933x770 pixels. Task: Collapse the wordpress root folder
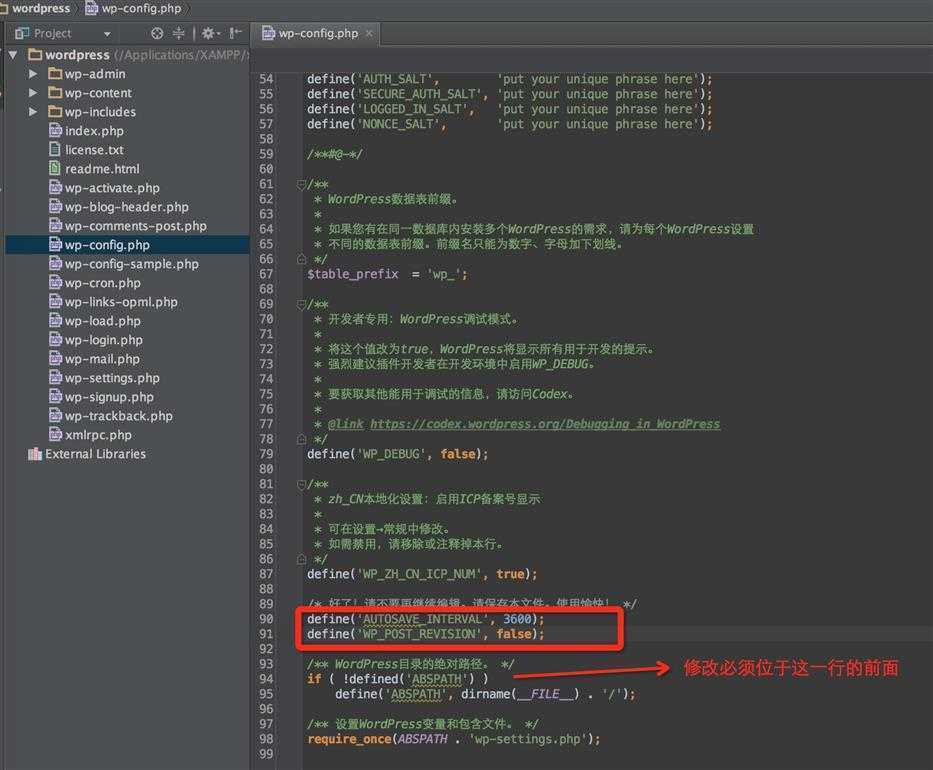click(x=12, y=55)
